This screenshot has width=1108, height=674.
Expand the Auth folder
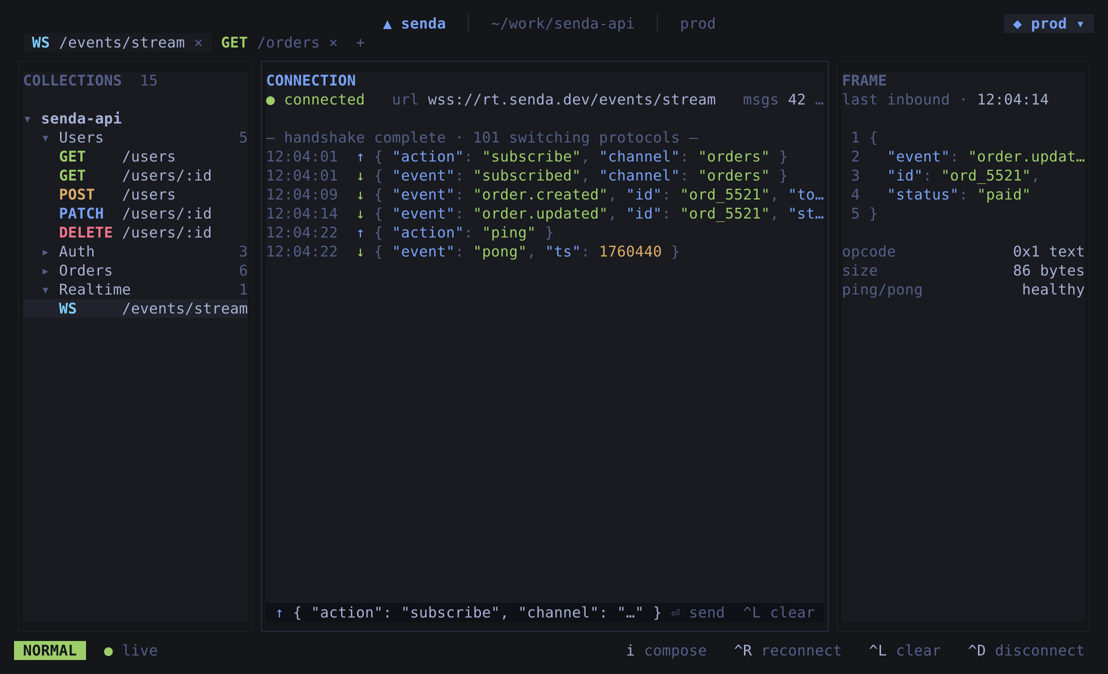coord(45,252)
